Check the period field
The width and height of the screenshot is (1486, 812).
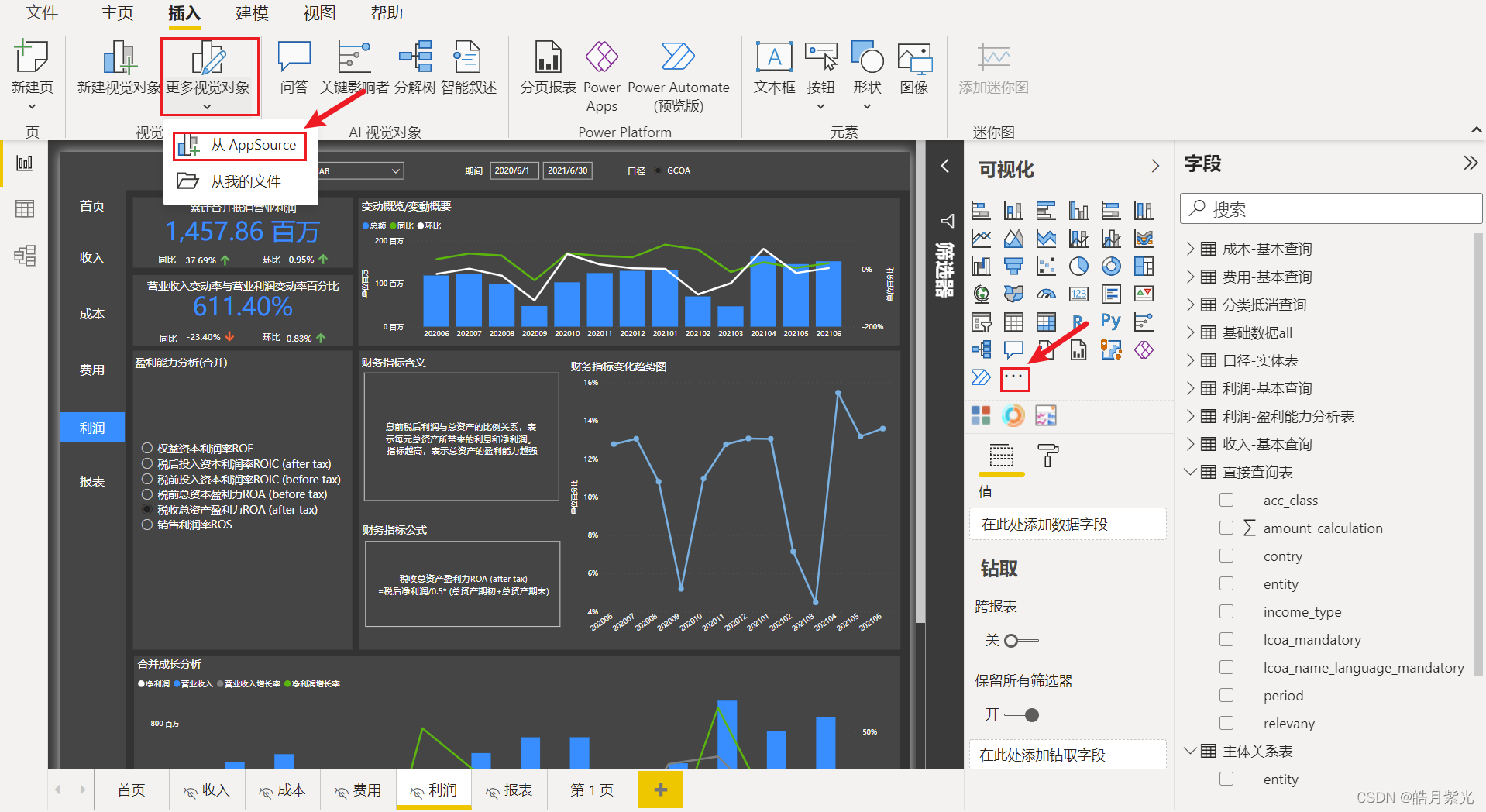point(1226,696)
